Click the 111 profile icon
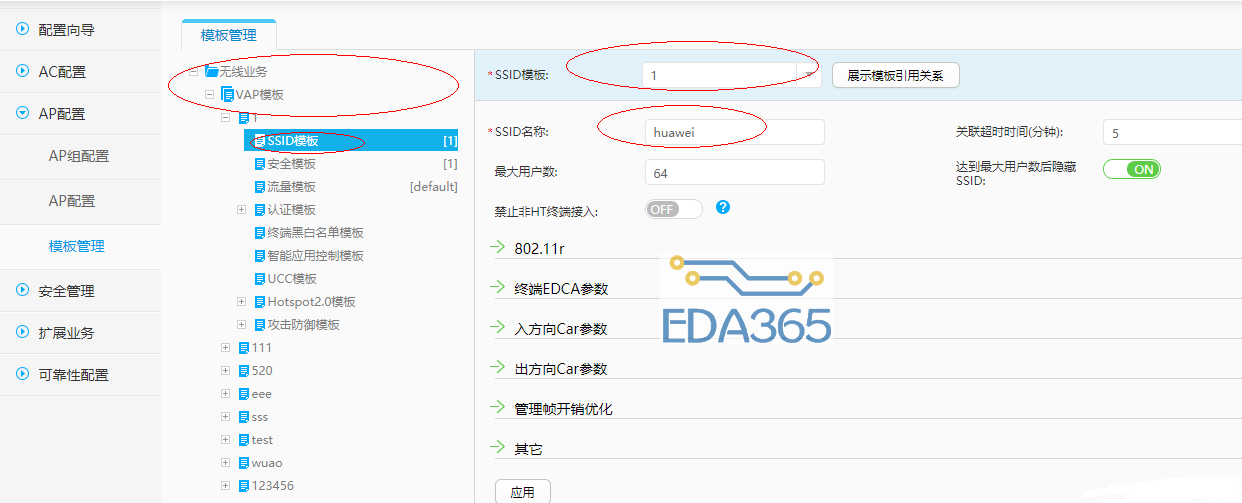Image resolution: width=1242 pixels, height=503 pixels. point(244,348)
